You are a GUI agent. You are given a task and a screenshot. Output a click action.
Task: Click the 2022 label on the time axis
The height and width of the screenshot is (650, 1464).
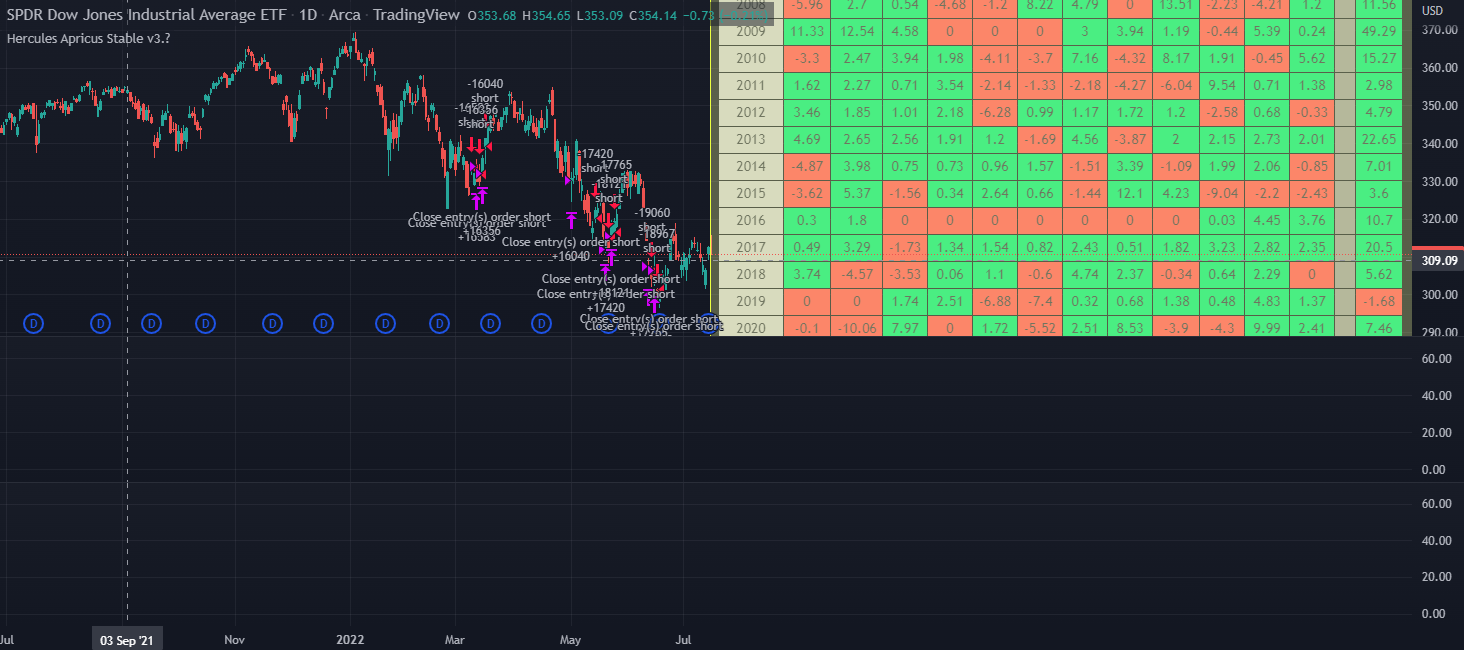(x=351, y=638)
